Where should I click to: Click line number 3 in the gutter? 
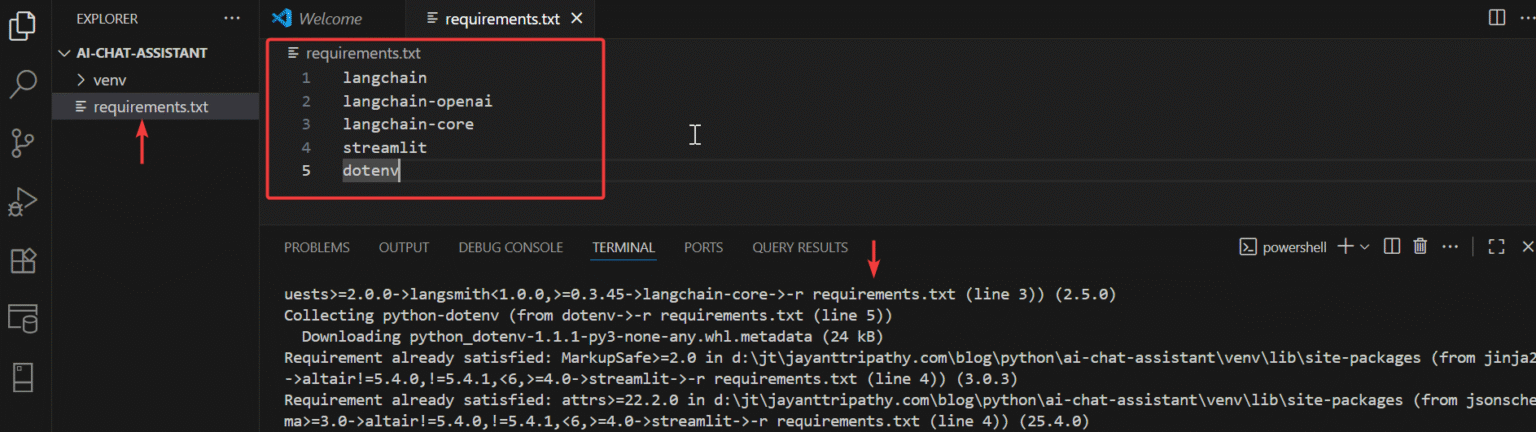[306, 124]
